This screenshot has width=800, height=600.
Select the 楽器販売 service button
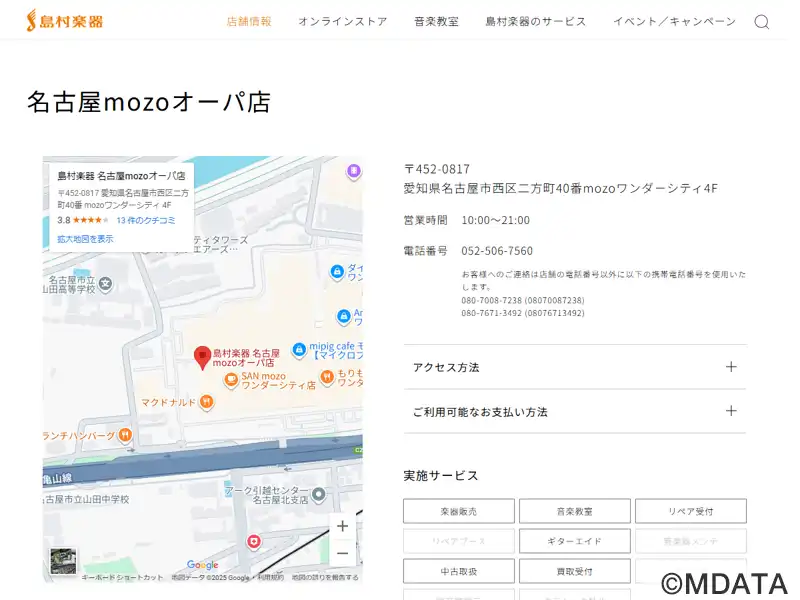(459, 511)
